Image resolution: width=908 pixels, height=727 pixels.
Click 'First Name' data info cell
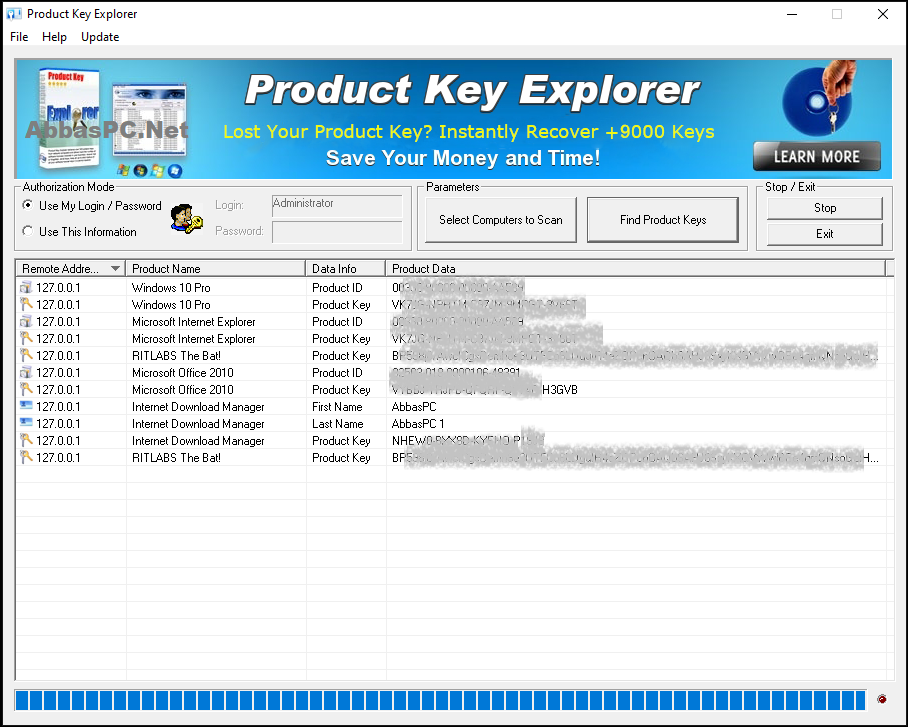pyautogui.click(x=337, y=407)
